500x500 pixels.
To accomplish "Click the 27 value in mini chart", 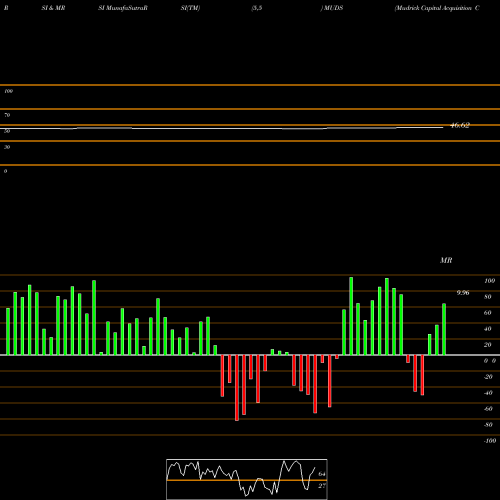I will point(322,486).
